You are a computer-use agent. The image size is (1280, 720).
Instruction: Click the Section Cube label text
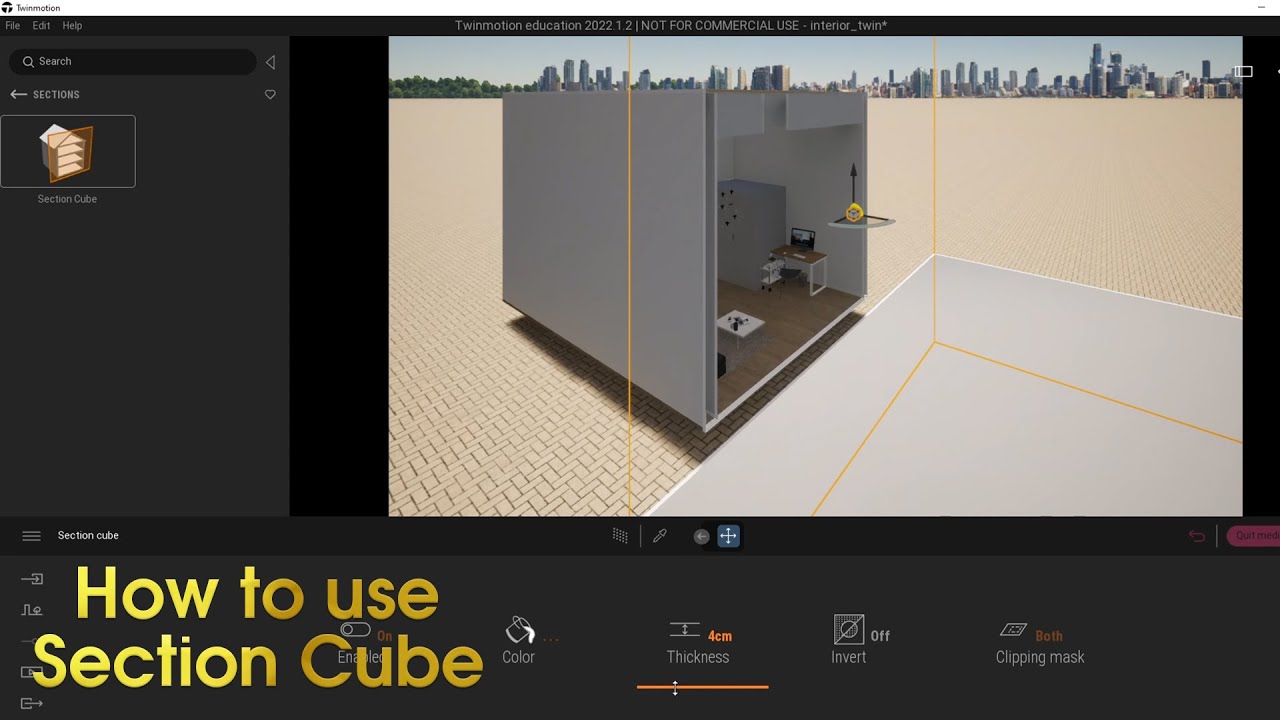click(x=68, y=199)
